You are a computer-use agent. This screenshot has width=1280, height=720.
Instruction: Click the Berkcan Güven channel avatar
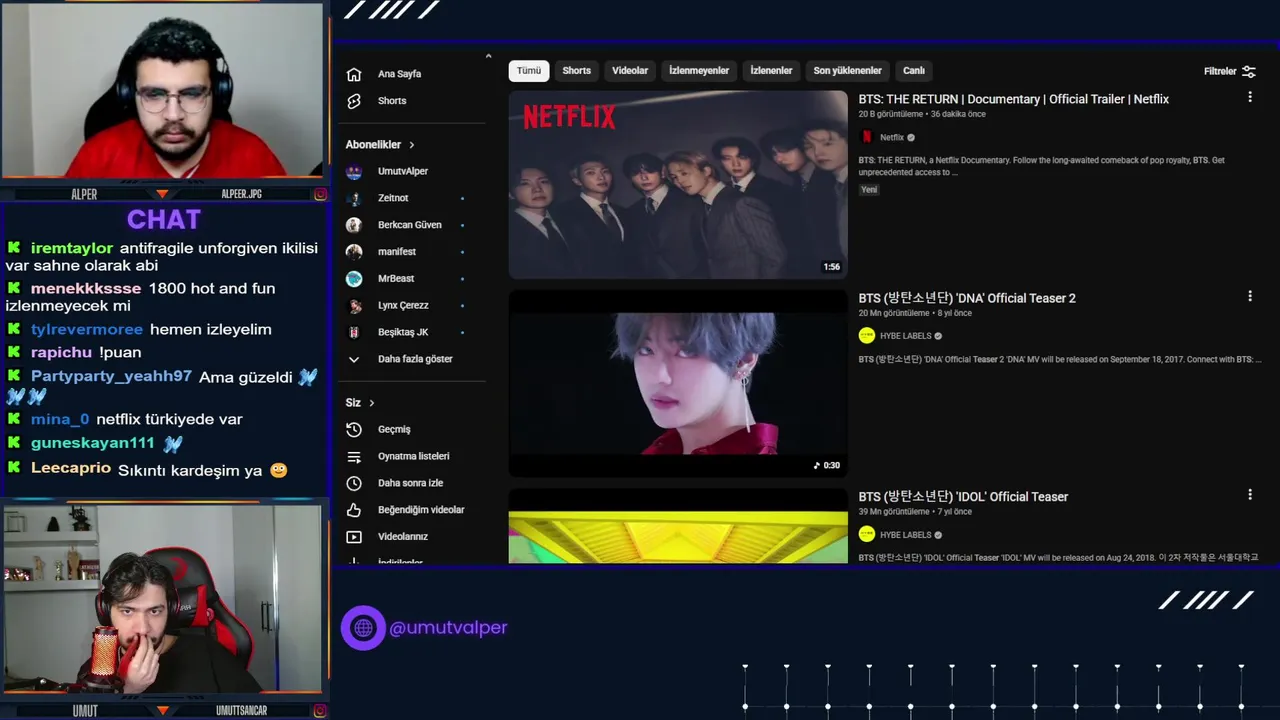(x=354, y=225)
